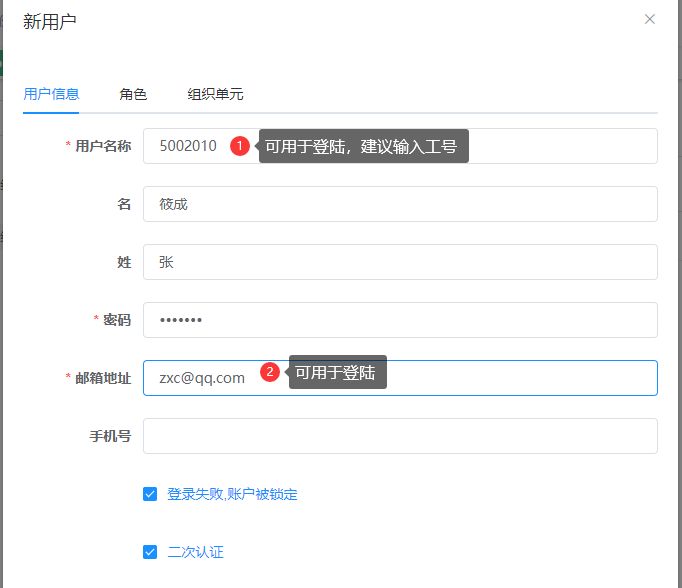Click the red number 1 annotation badge

(x=240, y=146)
